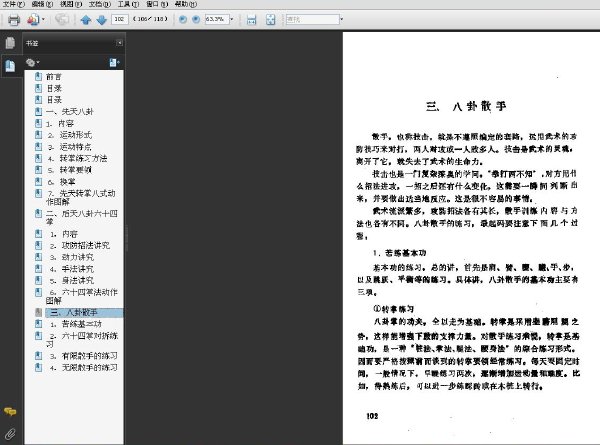The image size is (600, 445).
Task: Click the zoom out round button
Action: (183, 19)
